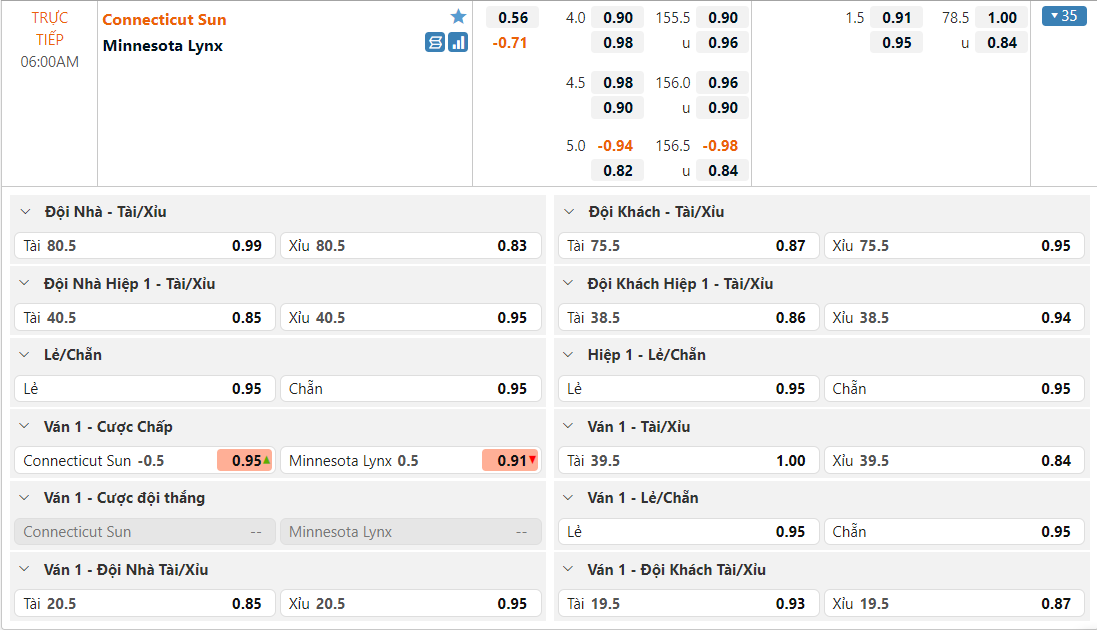The width and height of the screenshot is (1097, 630).
Task: Expand the 35 more markets dropdown
Action: click(x=1063, y=16)
